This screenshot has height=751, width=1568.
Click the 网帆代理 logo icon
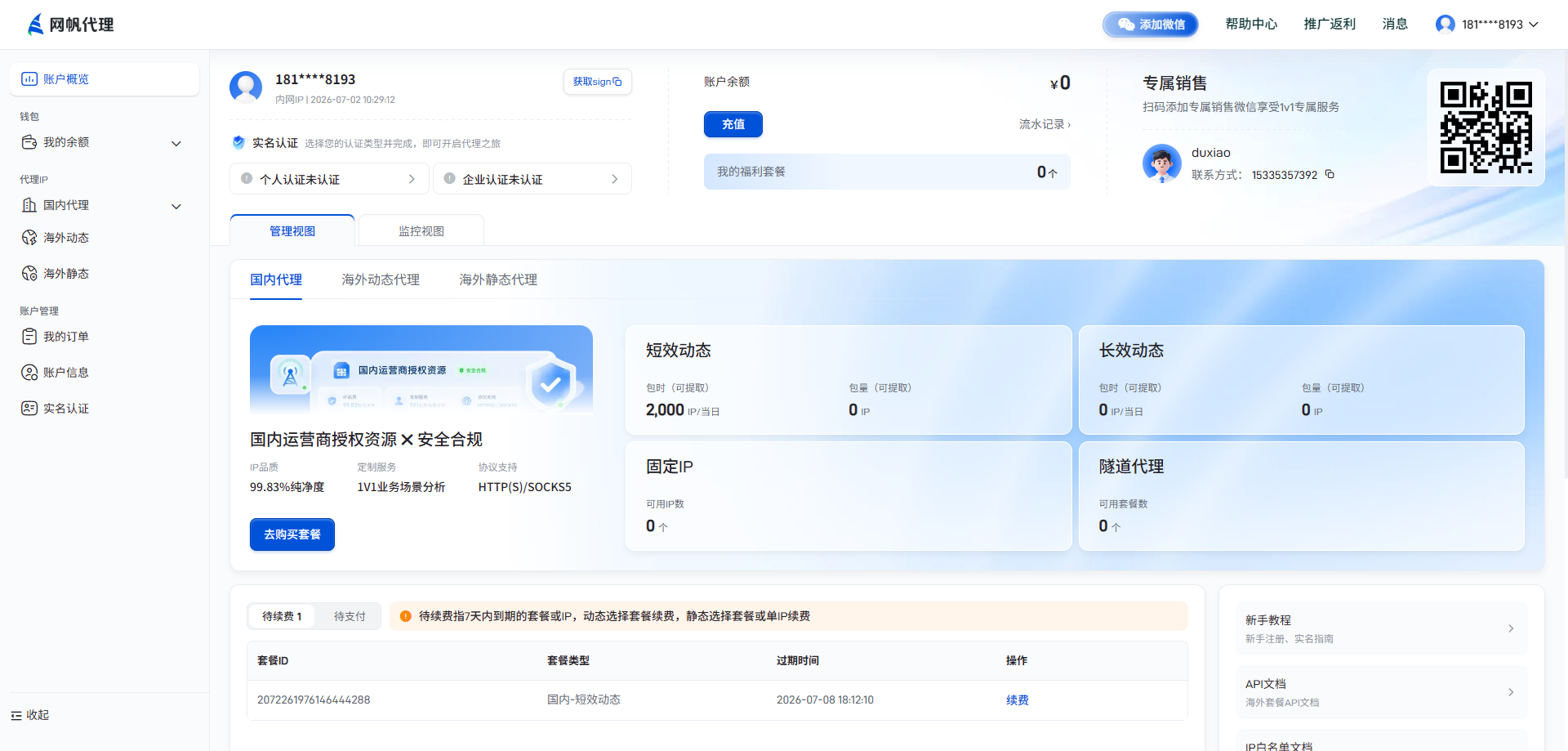coord(35,25)
